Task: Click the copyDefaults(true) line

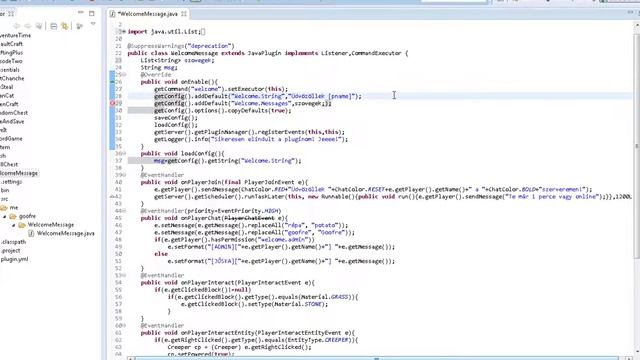Action: [223, 111]
